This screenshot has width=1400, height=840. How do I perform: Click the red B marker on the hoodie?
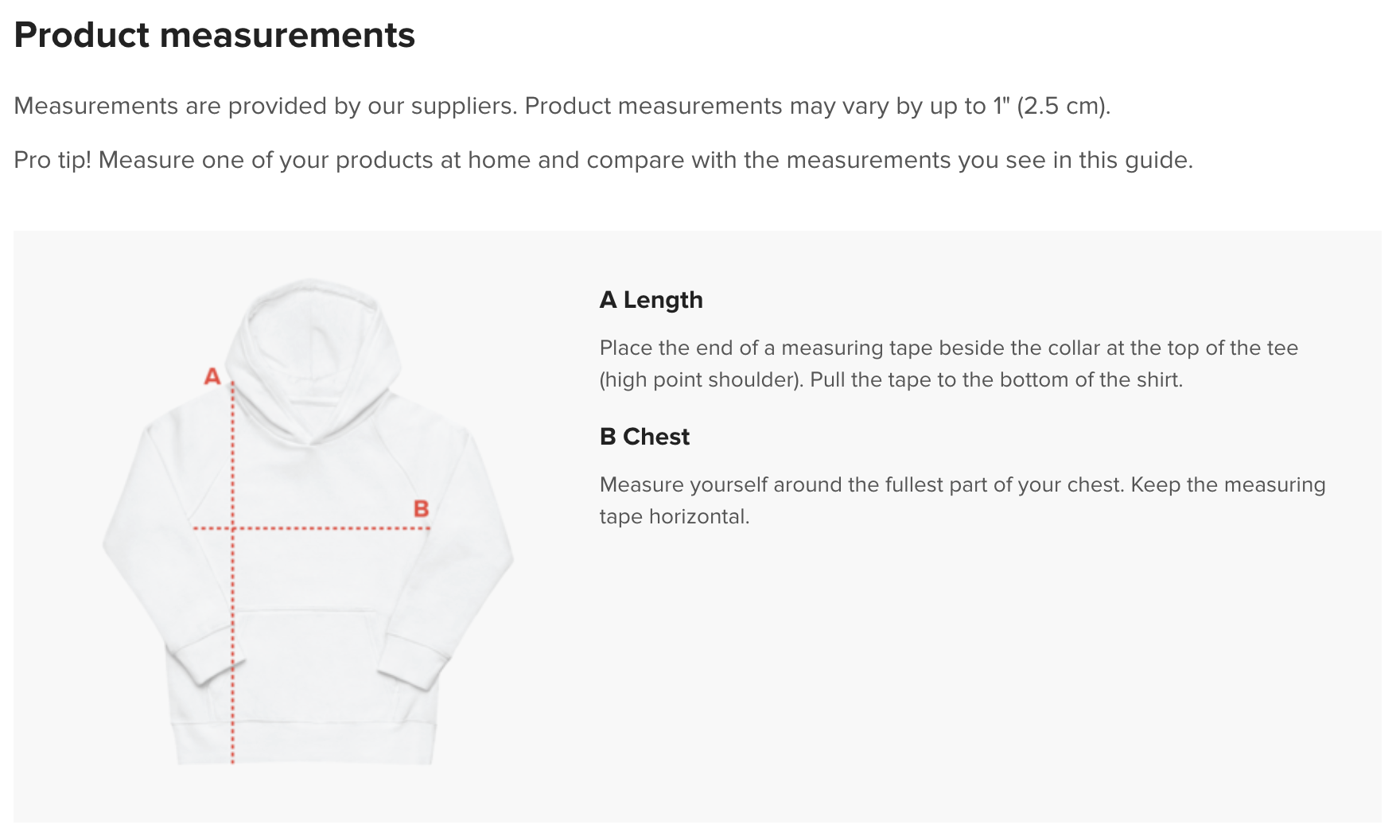[421, 508]
